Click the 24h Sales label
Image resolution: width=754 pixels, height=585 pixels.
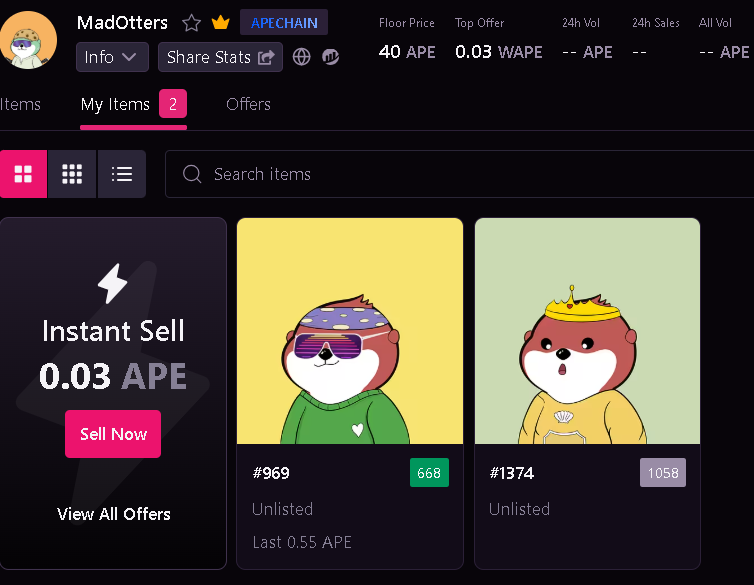pyautogui.click(x=655, y=23)
